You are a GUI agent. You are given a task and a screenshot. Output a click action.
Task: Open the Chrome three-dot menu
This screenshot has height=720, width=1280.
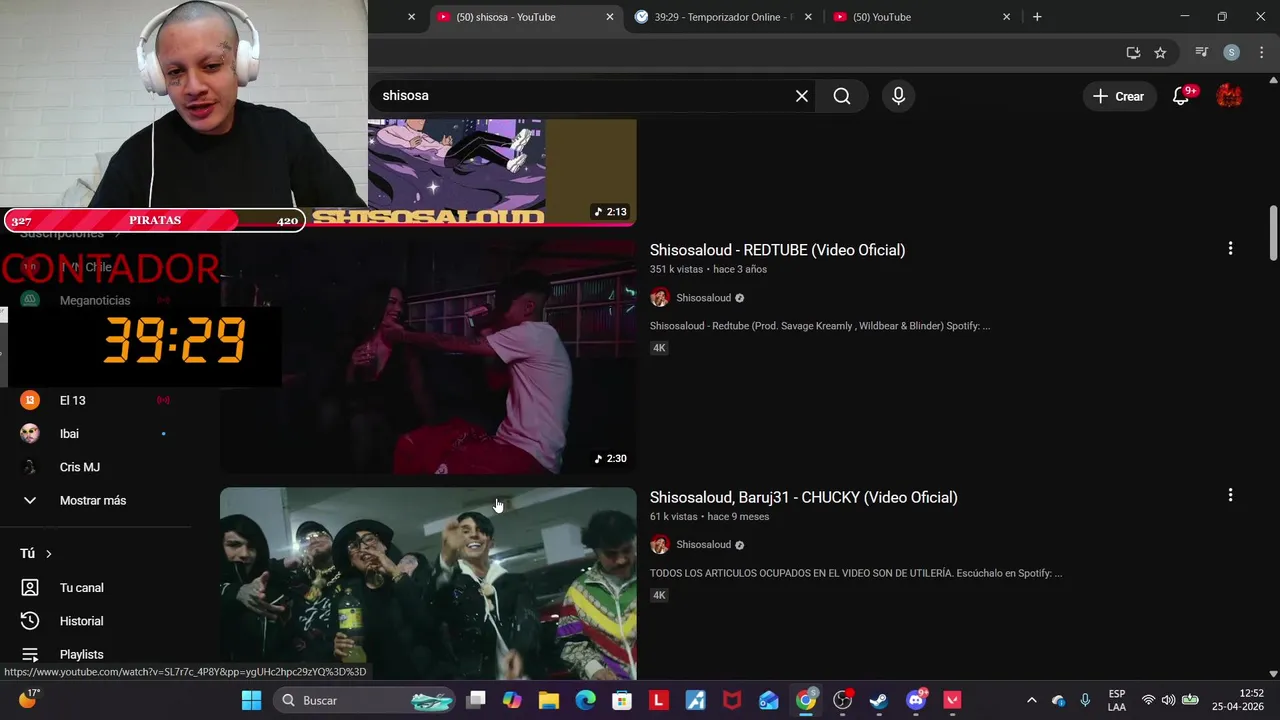(x=1262, y=53)
